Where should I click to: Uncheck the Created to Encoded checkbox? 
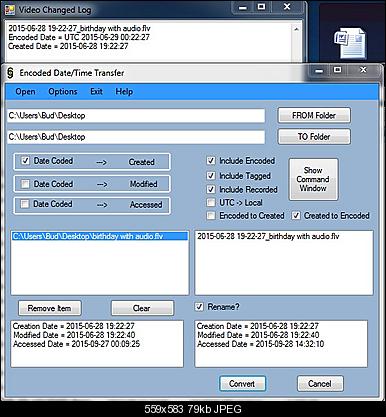[296, 216]
